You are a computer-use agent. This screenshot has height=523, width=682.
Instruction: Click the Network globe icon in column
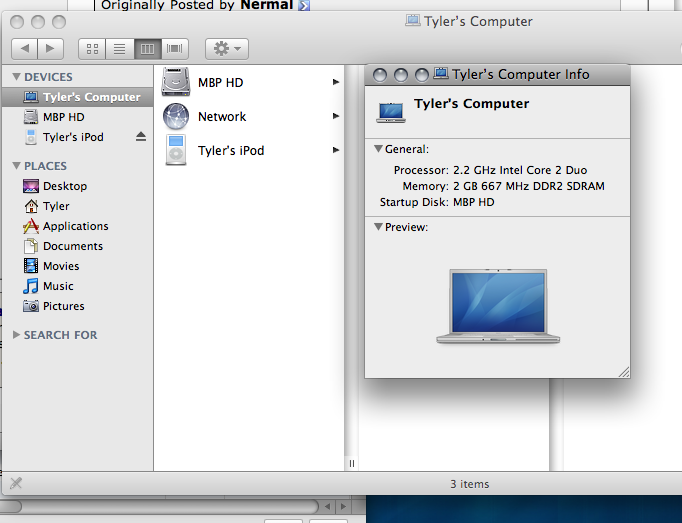click(176, 116)
